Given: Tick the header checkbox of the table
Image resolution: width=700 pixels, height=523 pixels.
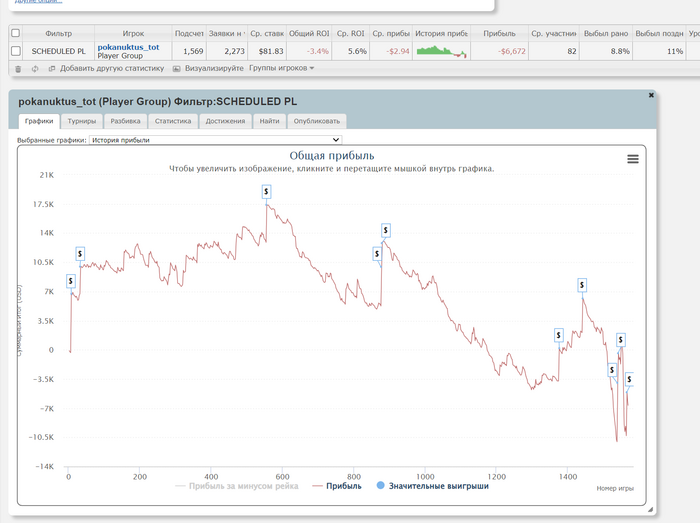Looking at the screenshot, I should (x=16, y=33).
